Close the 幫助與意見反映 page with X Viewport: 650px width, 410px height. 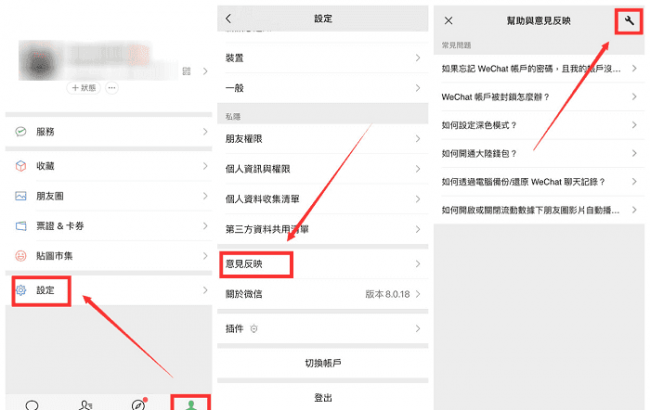point(449,20)
